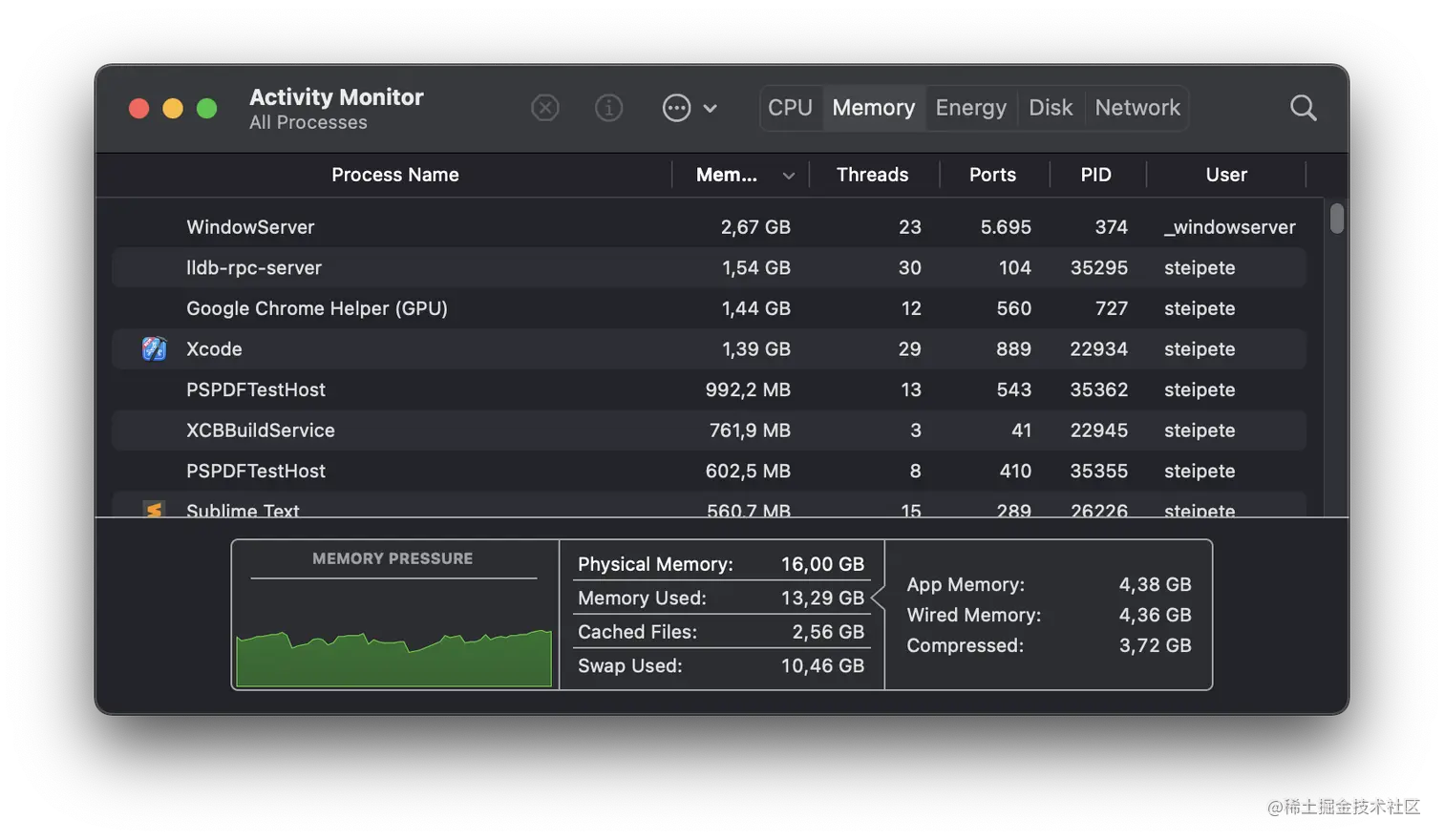Select the WindowServer process row

(x=709, y=227)
